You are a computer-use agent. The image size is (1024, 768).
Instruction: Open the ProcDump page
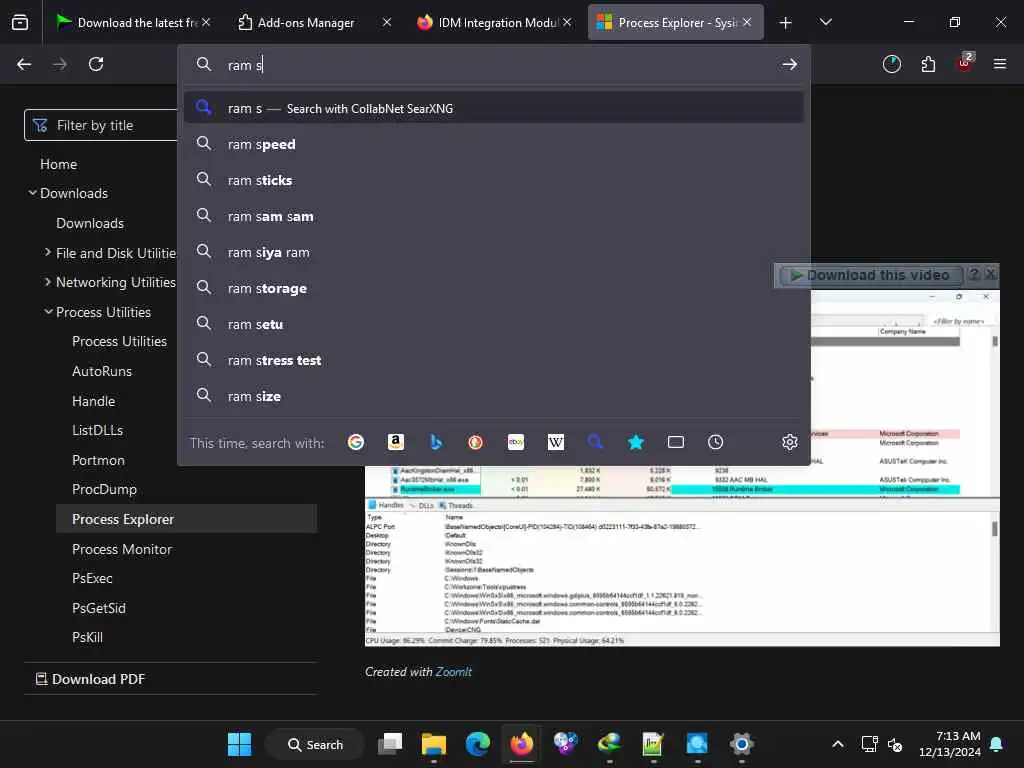pyautogui.click(x=104, y=489)
